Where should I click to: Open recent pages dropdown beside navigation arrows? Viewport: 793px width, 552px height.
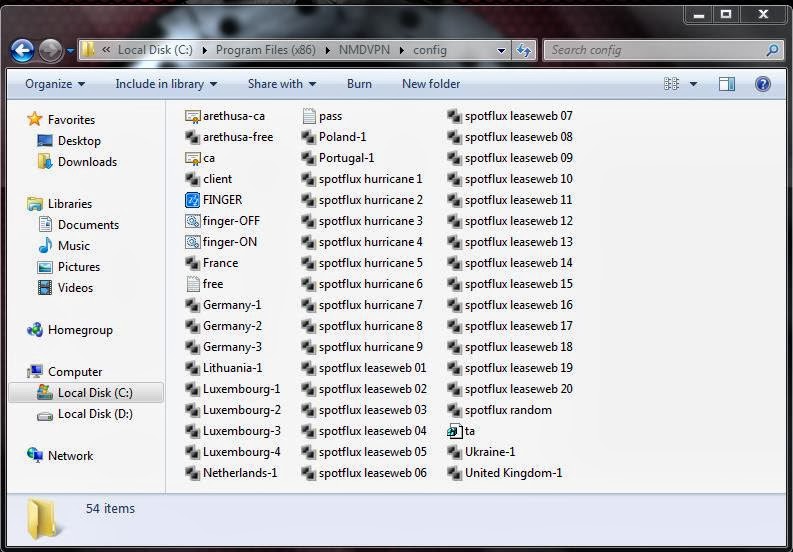[x=70, y=51]
